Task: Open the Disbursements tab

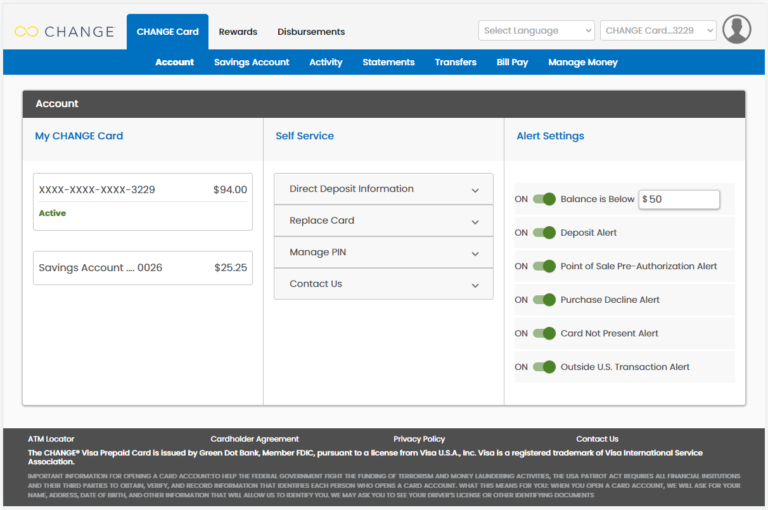Action: click(311, 32)
